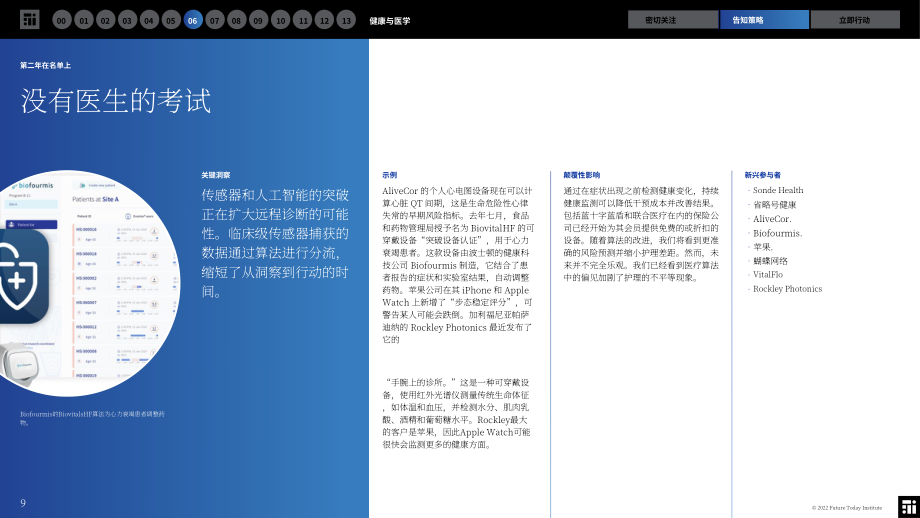Viewport: 920px width, 518px height.
Task: Go to section 01 circle
Action: click(x=84, y=20)
